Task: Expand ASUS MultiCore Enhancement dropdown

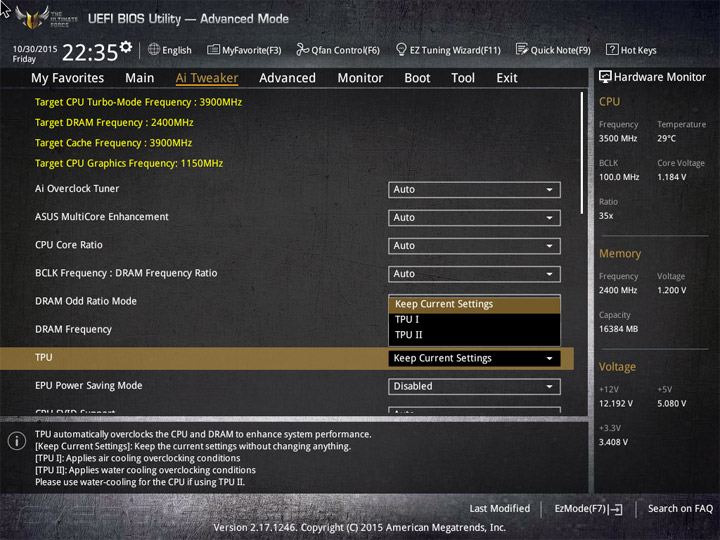Action: (474, 218)
